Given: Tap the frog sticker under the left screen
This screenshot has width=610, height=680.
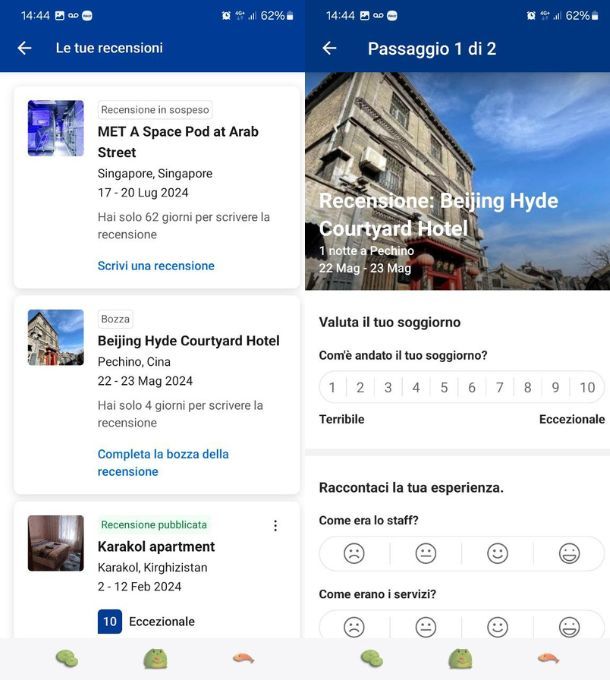Looking at the screenshot, I should click(155, 659).
